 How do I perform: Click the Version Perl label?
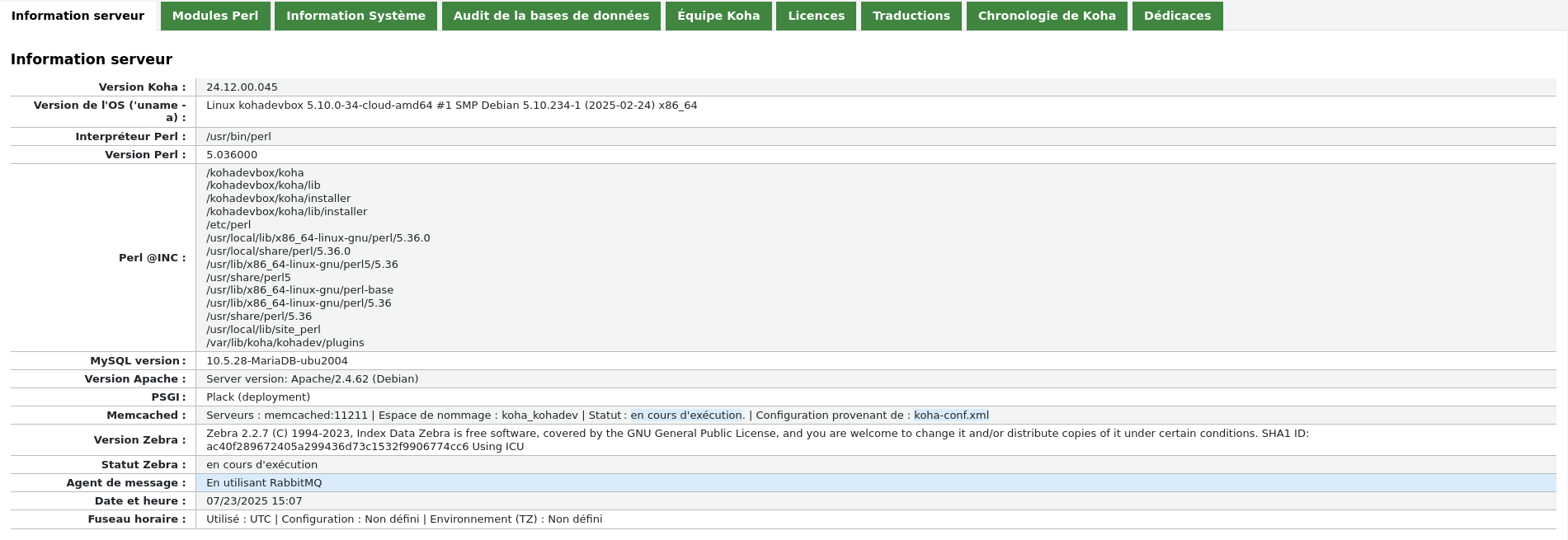point(145,155)
